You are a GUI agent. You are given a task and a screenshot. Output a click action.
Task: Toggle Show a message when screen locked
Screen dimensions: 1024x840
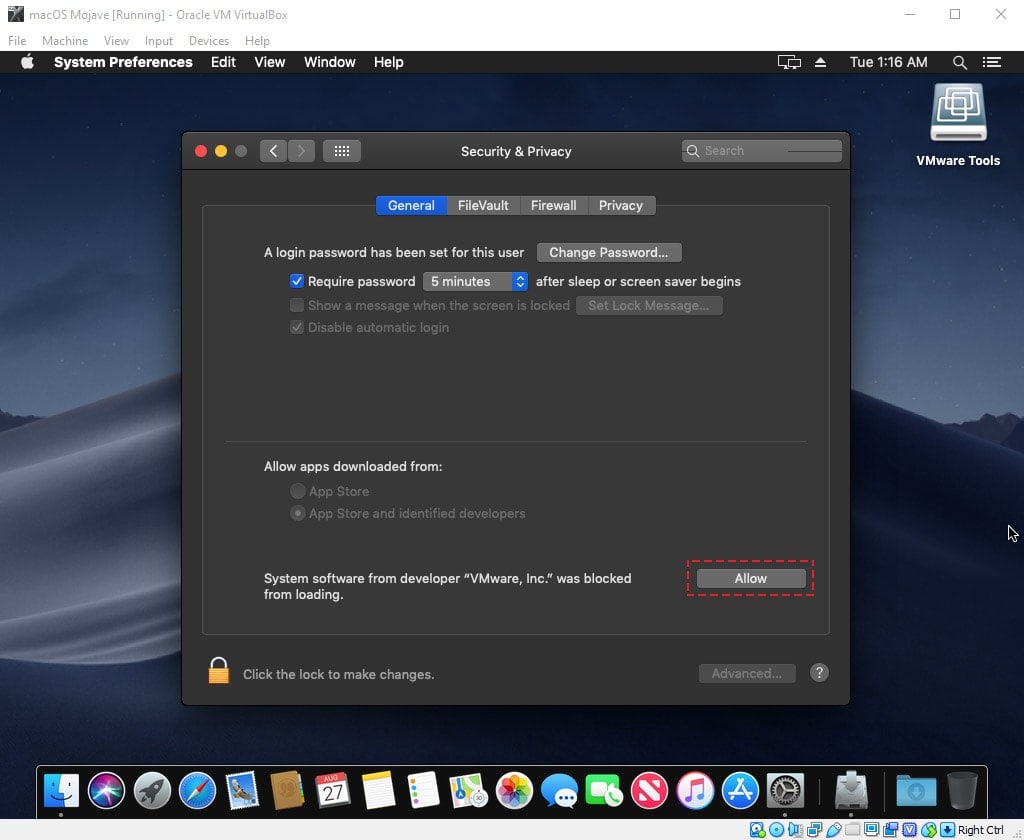297,305
